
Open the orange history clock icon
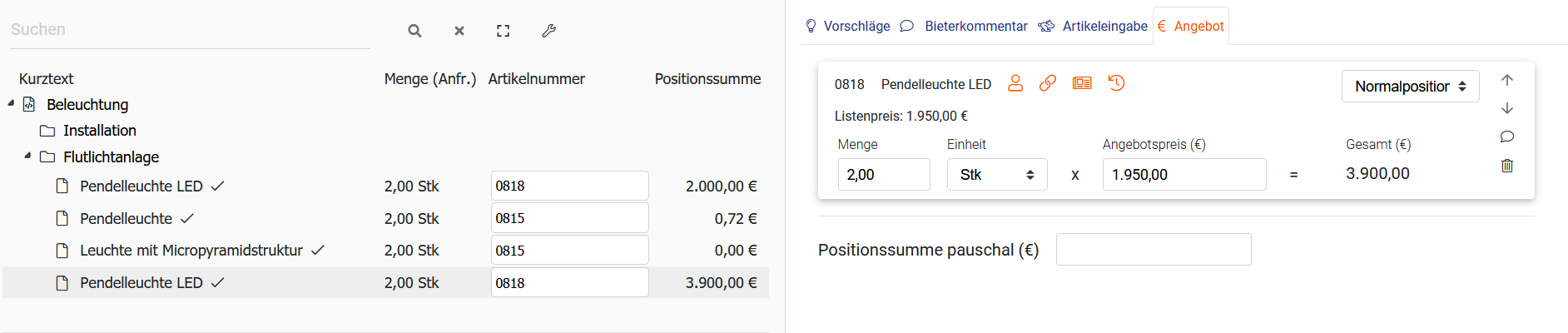(1116, 83)
